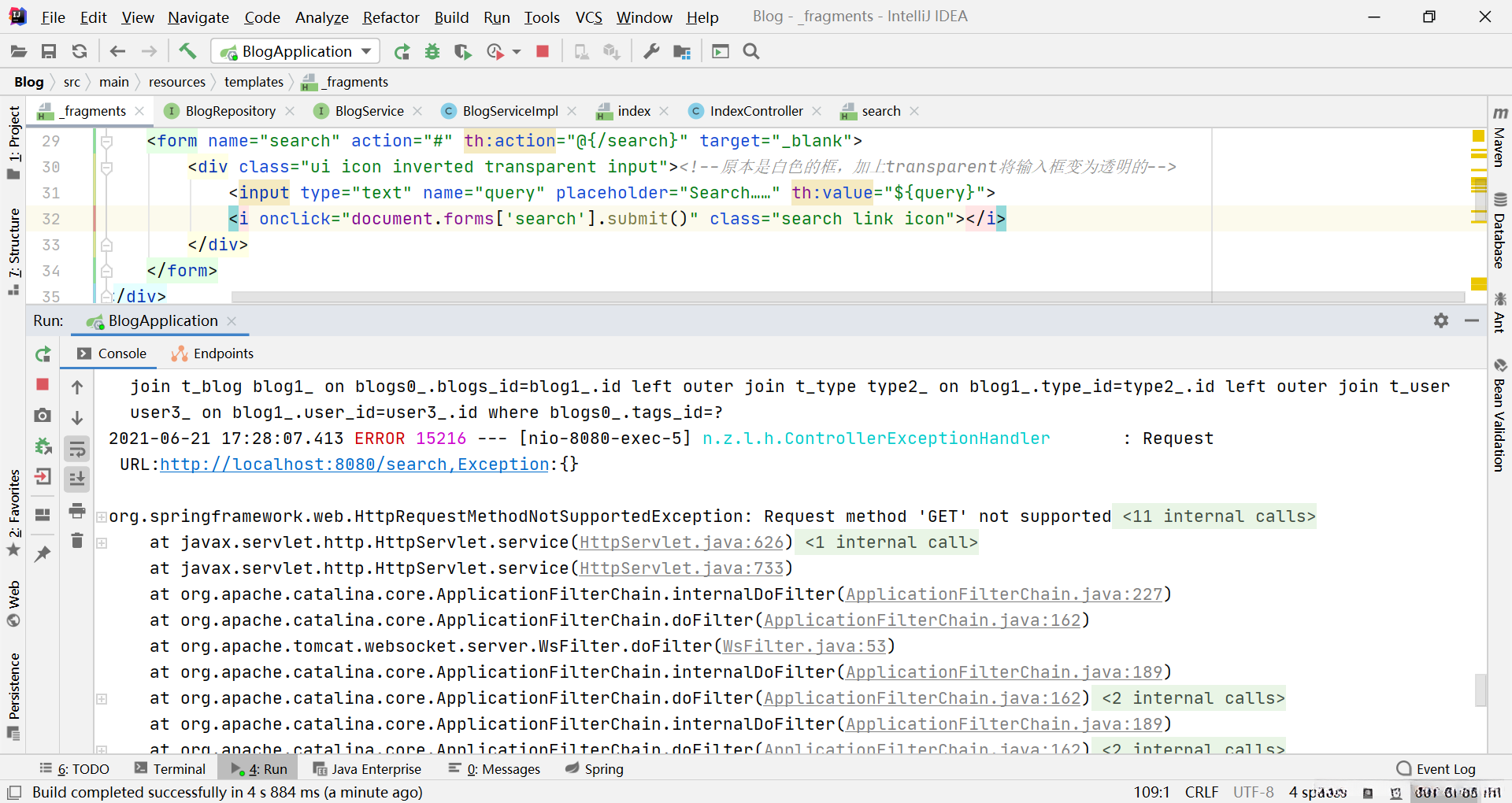Clear the console with trash icon
1512x803 pixels.
click(77, 541)
